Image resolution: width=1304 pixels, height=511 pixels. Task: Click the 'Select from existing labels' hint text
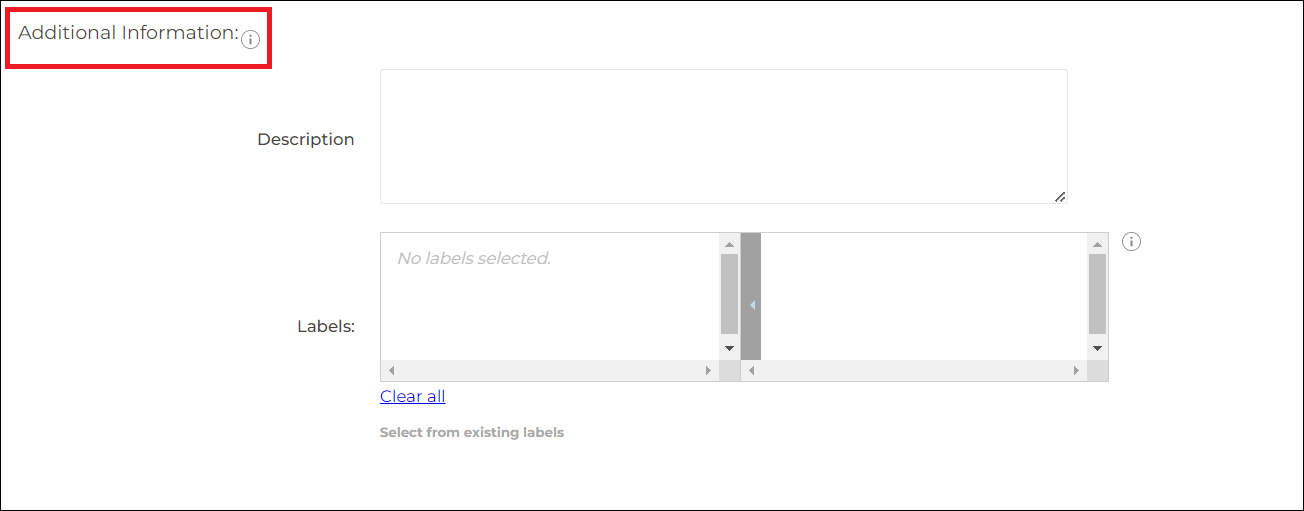pyautogui.click(x=472, y=433)
